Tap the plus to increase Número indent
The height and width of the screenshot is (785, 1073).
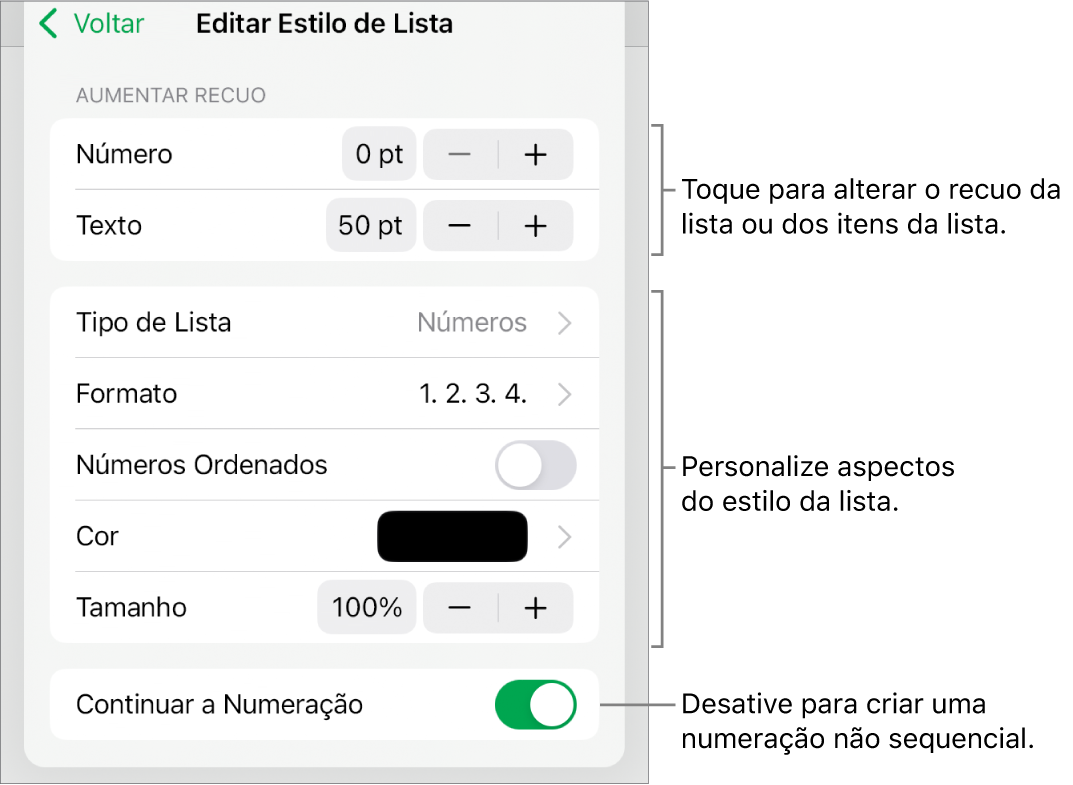[x=536, y=154]
